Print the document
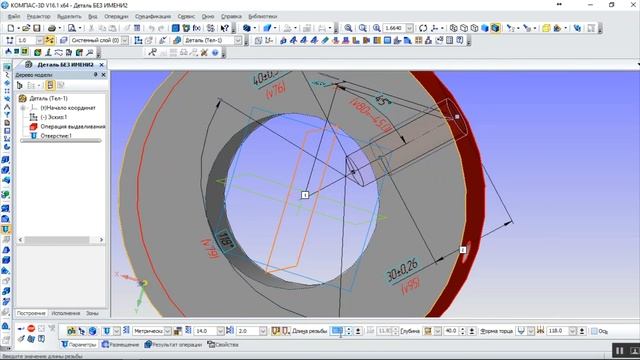Viewport: 640px width, 360px height. tap(52, 28)
